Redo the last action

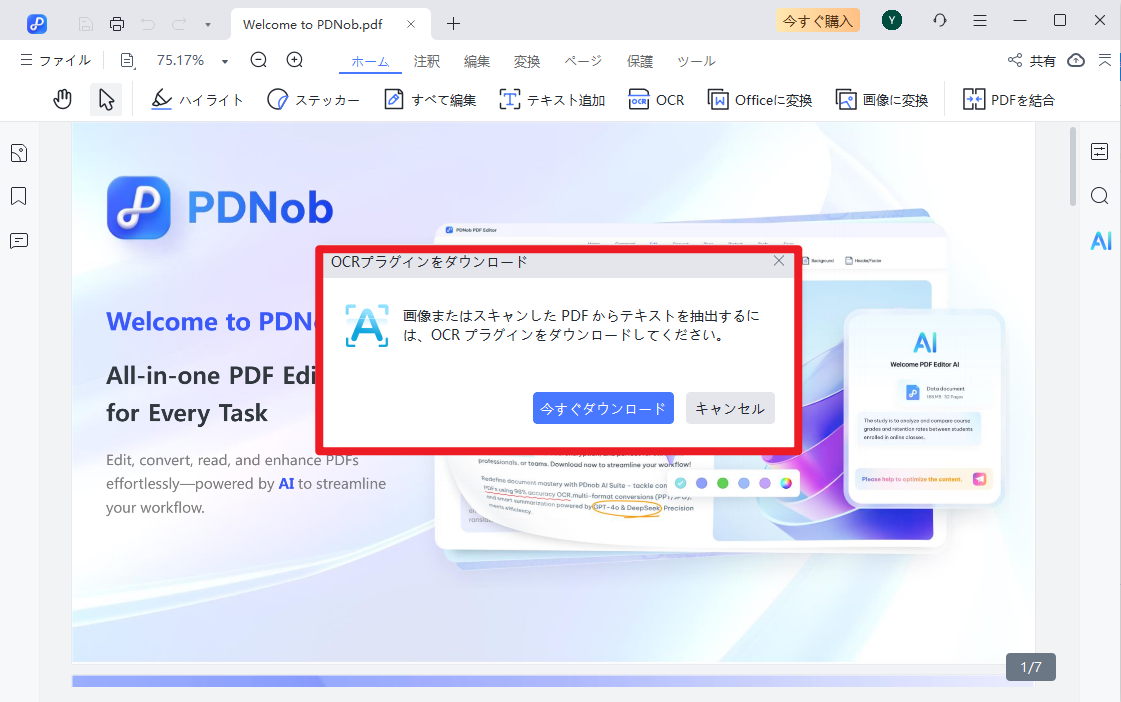click(x=179, y=24)
